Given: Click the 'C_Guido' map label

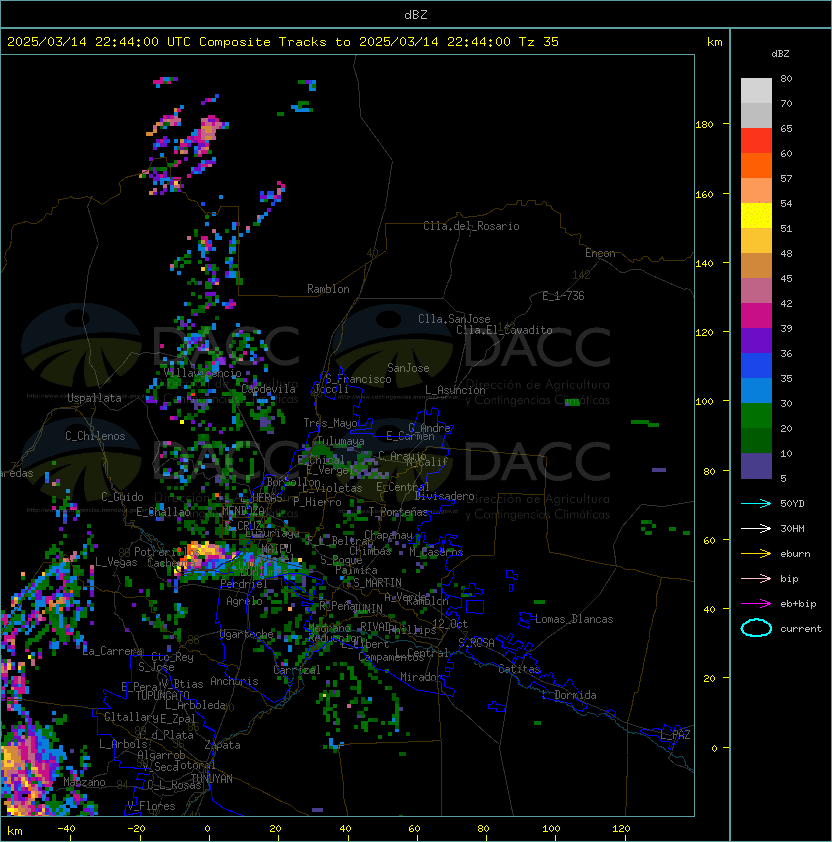Looking at the screenshot, I should [x=122, y=497].
